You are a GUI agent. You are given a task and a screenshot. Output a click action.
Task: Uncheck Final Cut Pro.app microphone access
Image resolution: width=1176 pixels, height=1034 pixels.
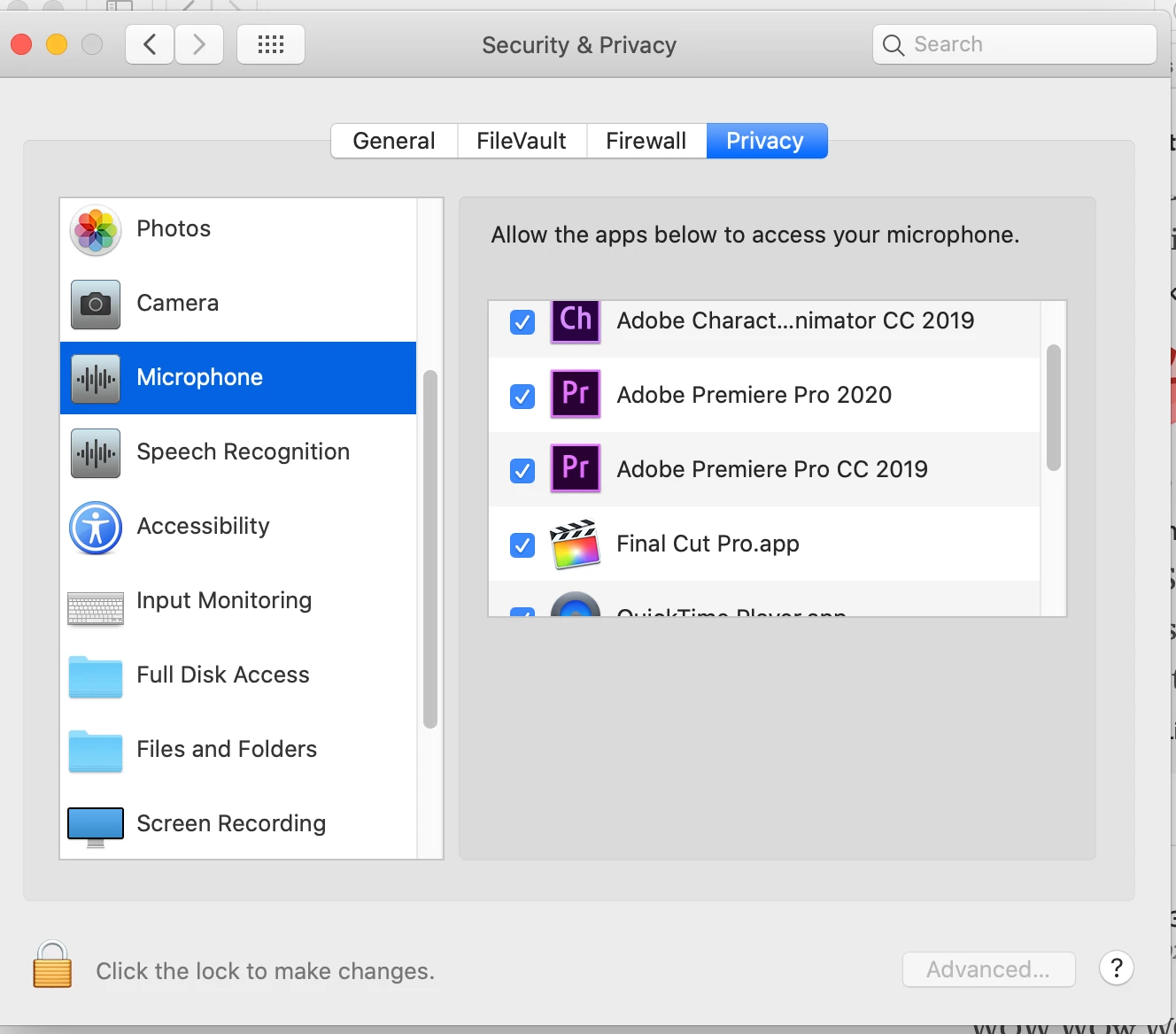(x=522, y=545)
